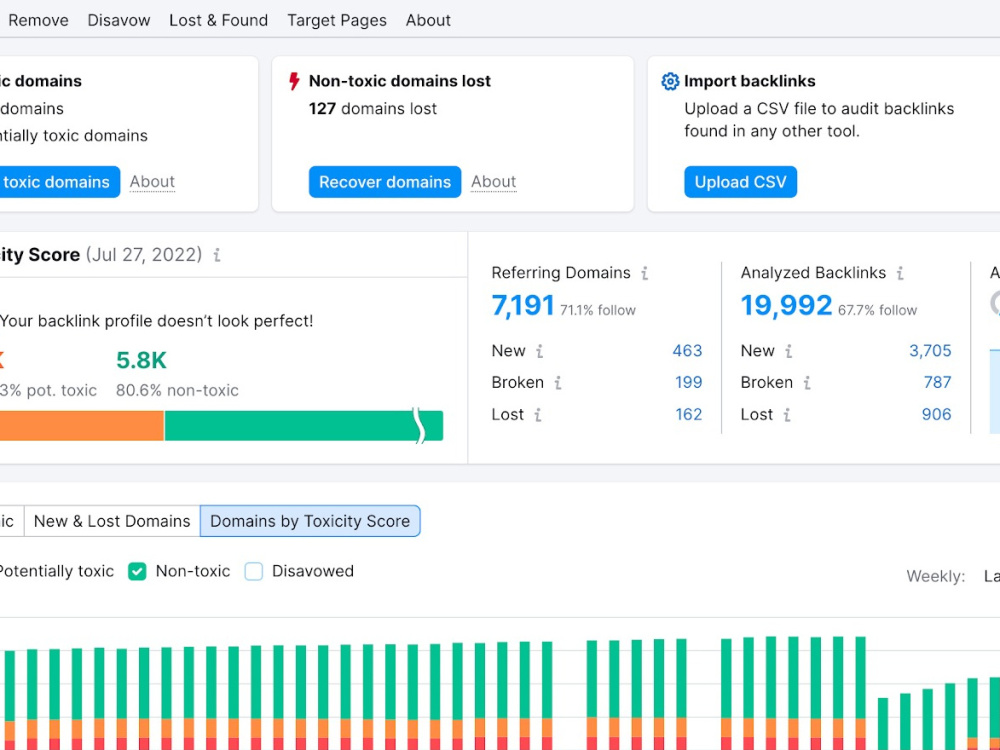Click the Recover domains button
This screenshot has height=750, width=1000.
click(385, 182)
